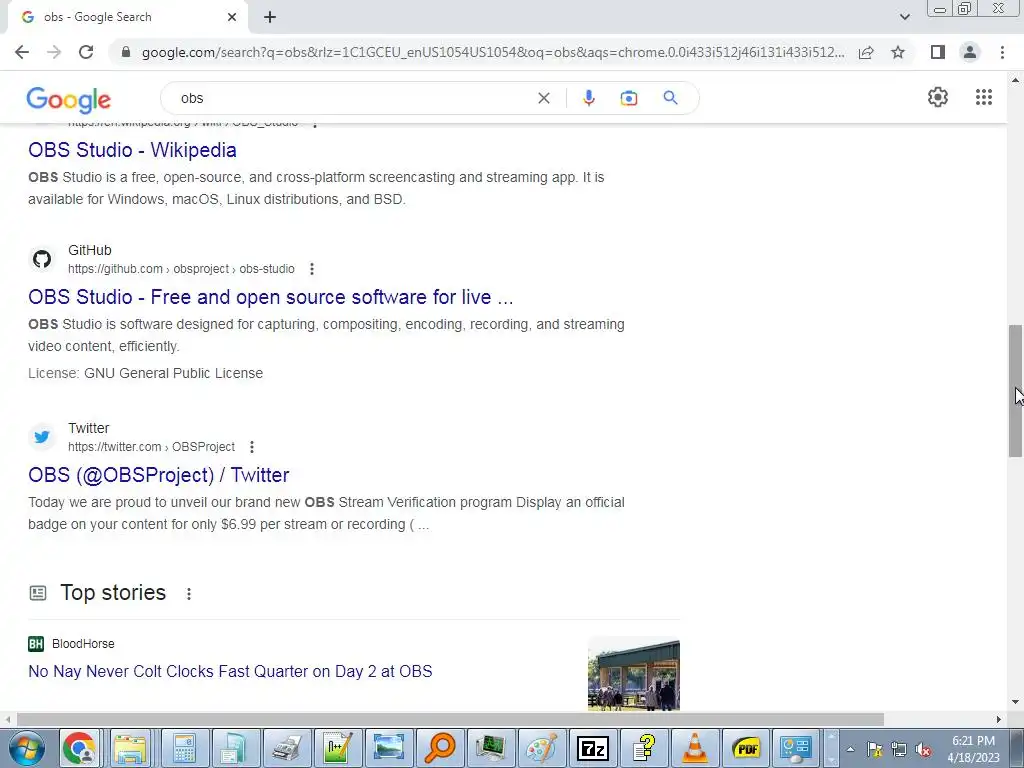Clear the search box with the X
Screen dimensions: 1024x768
point(543,98)
